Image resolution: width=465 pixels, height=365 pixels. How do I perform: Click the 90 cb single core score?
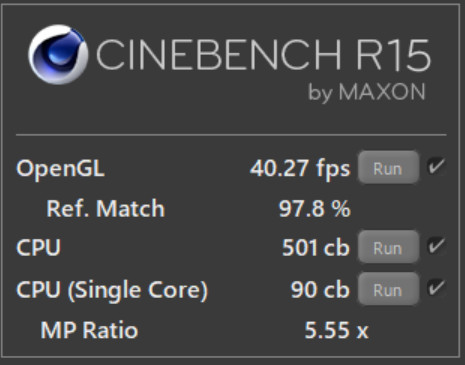pos(320,290)
